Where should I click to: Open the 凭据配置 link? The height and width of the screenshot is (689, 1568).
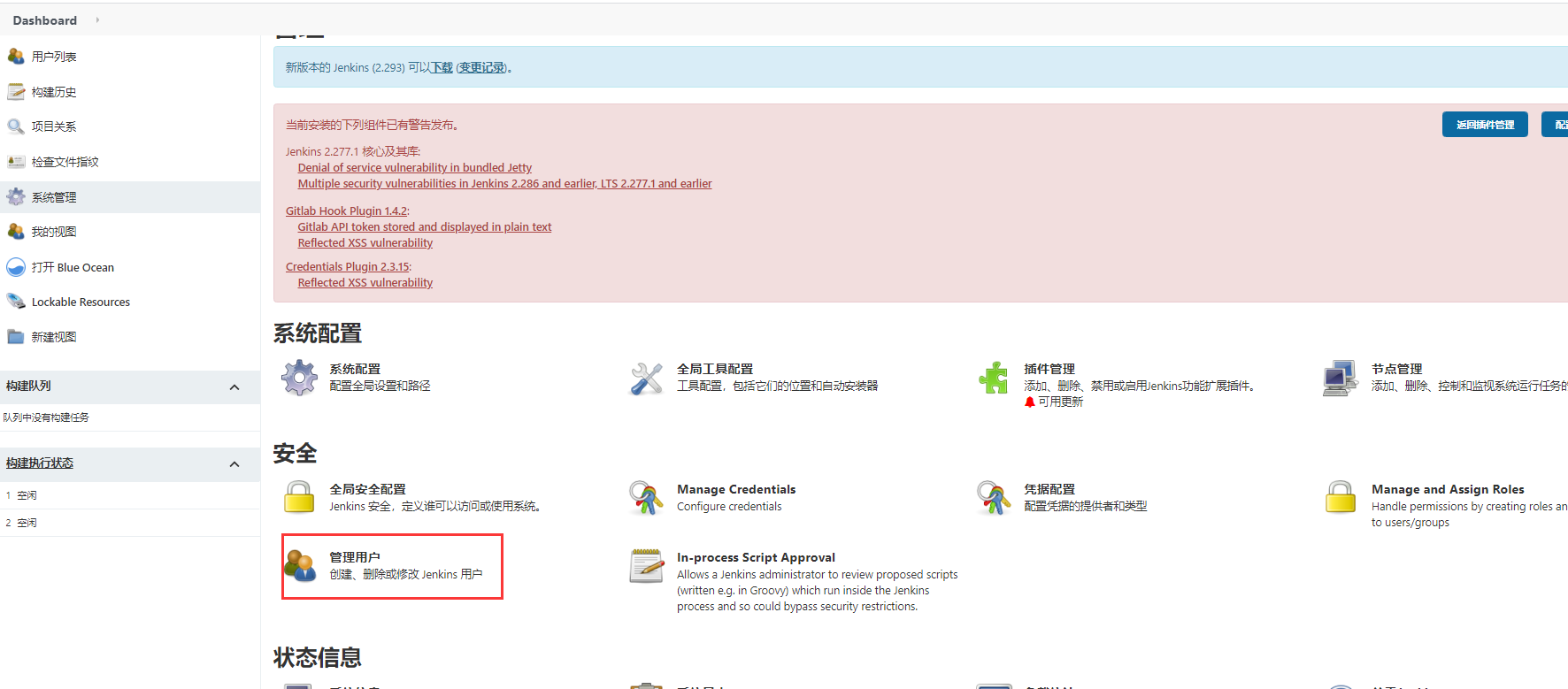pyautogui.click(x=1049, y=489)
